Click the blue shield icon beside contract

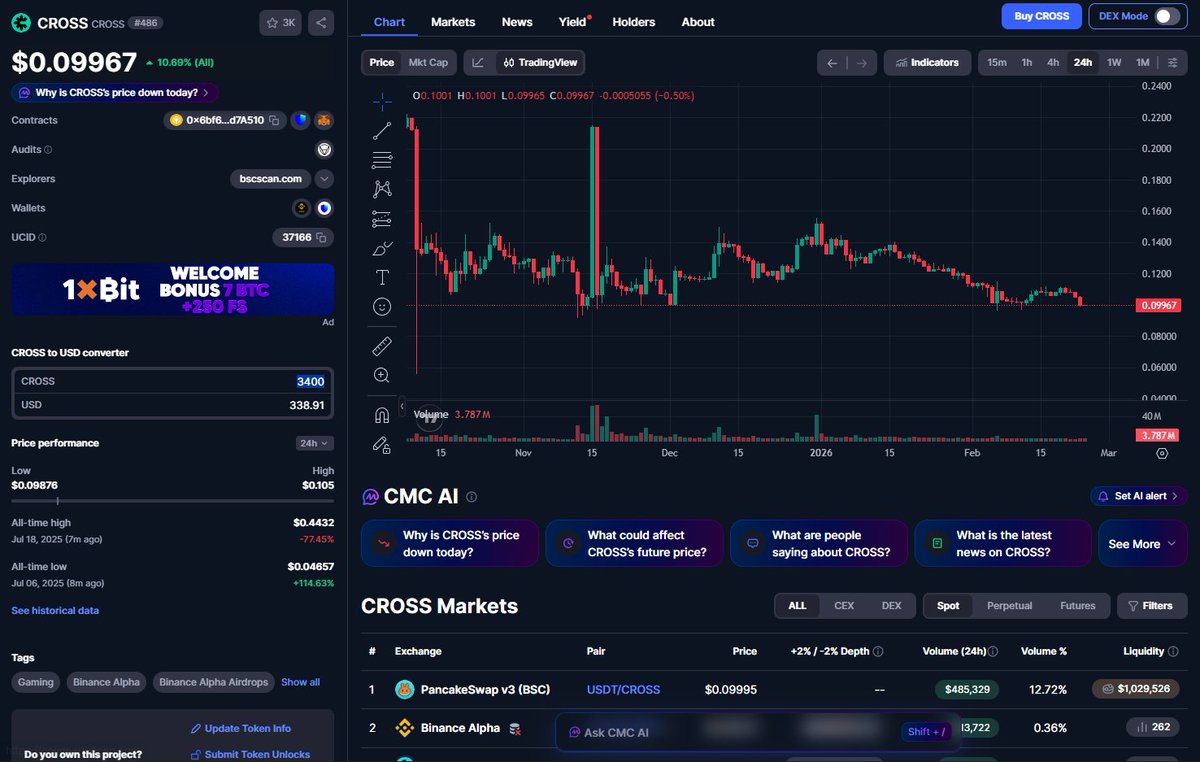[300, 120]
